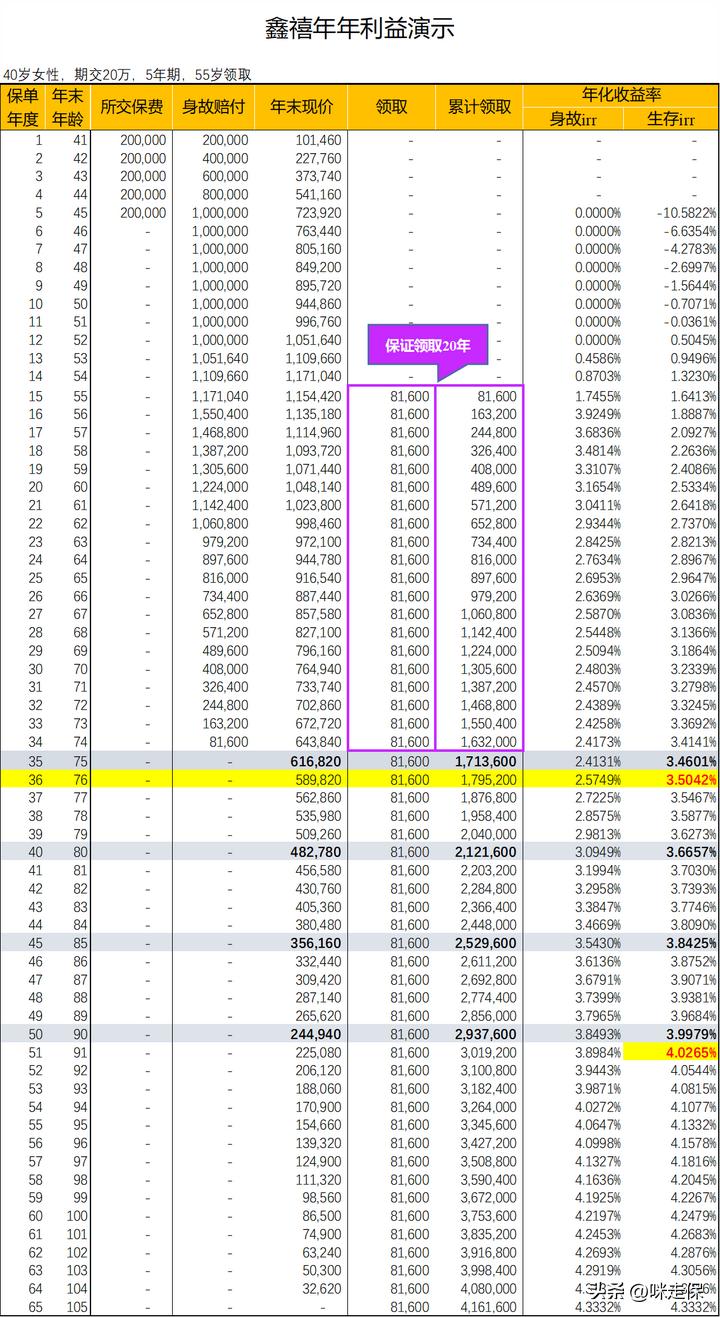Click the bold IRR value 3.4601%

[691, 760]
